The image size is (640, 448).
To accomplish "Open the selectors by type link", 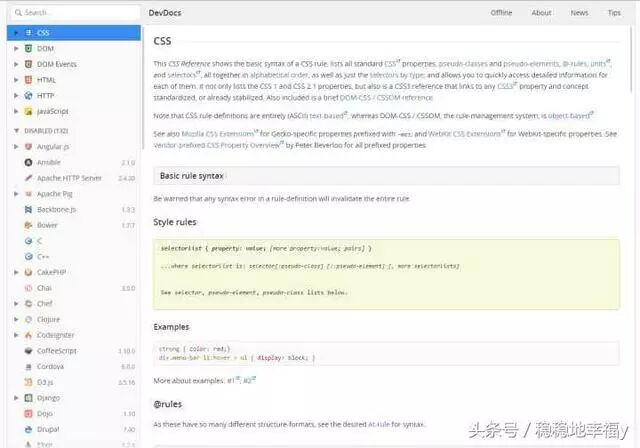I will (x=397, y=75).
